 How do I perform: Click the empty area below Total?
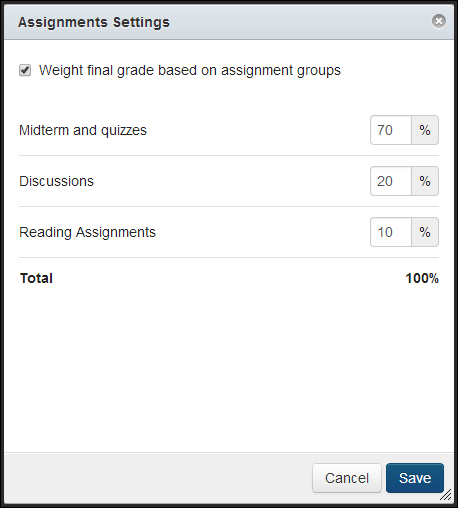[x=229, y=370]
